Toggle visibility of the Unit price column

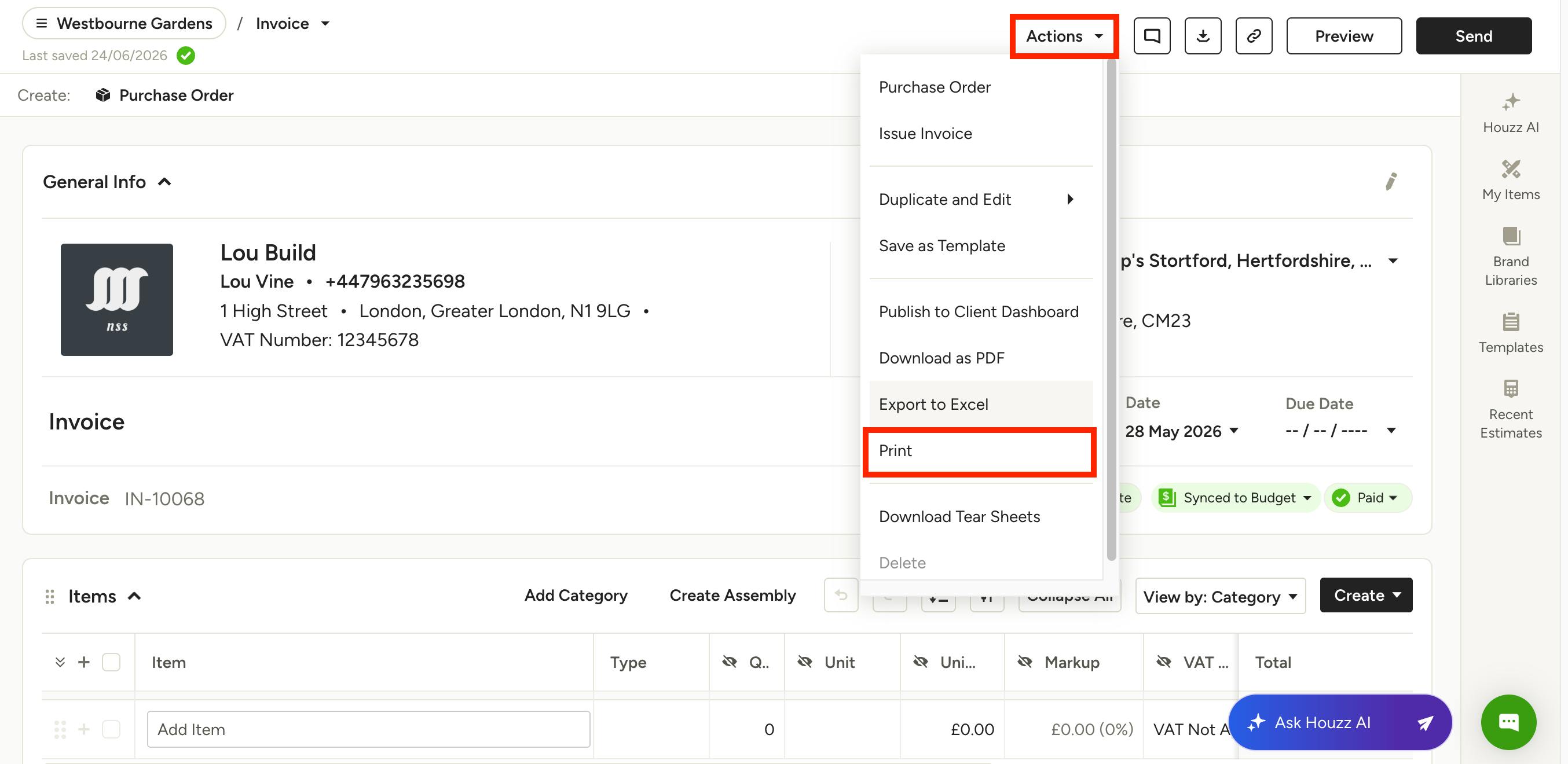point(920,661)
